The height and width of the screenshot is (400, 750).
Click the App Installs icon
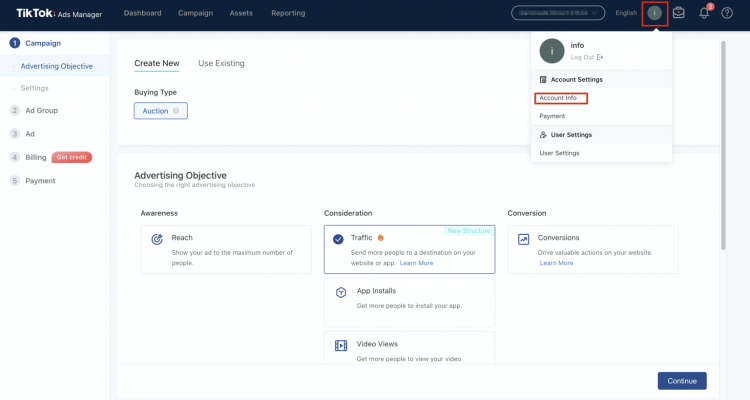[339, 291]
